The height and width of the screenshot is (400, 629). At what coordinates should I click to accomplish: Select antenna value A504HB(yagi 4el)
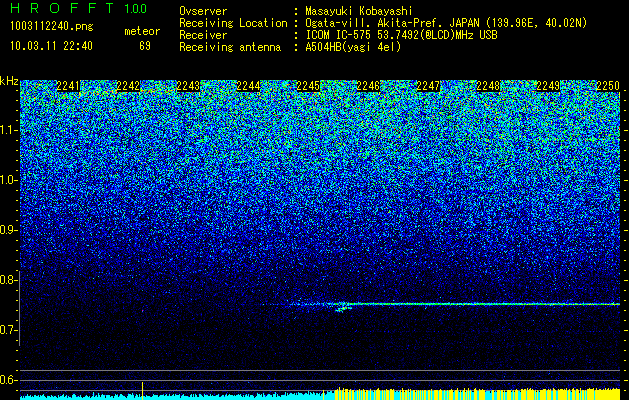coord(353,47)
